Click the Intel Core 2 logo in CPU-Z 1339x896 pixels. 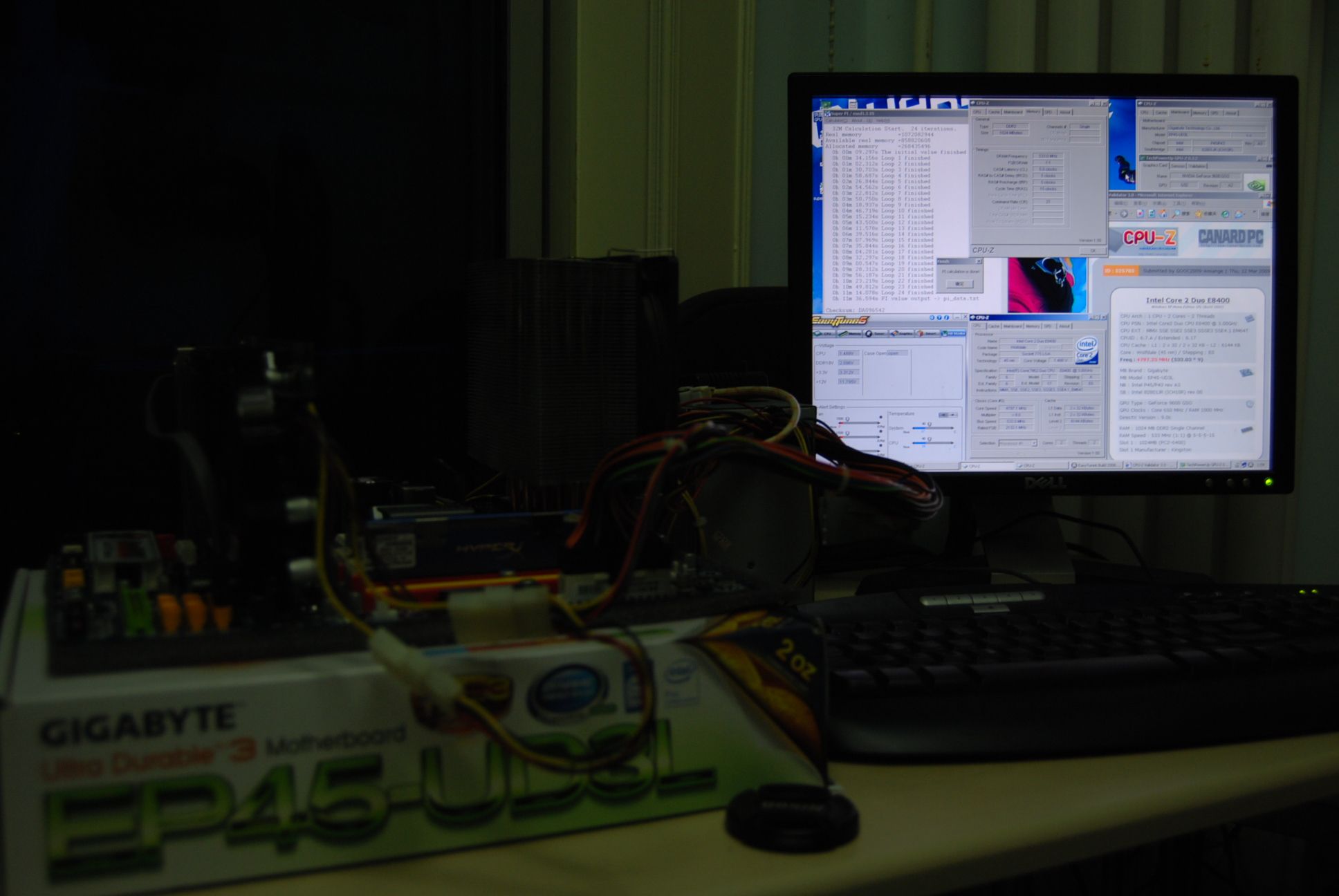point(1087,351)
